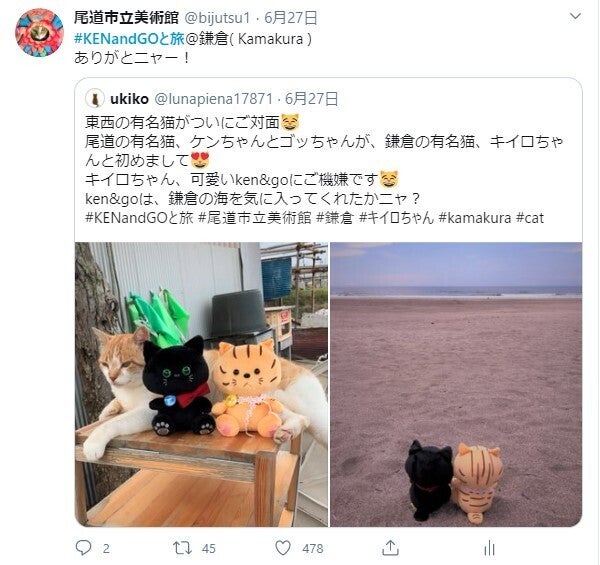Screen dimensions: 600x565
Task: Open the beach photo with plush cats
Action: point(456,384)
